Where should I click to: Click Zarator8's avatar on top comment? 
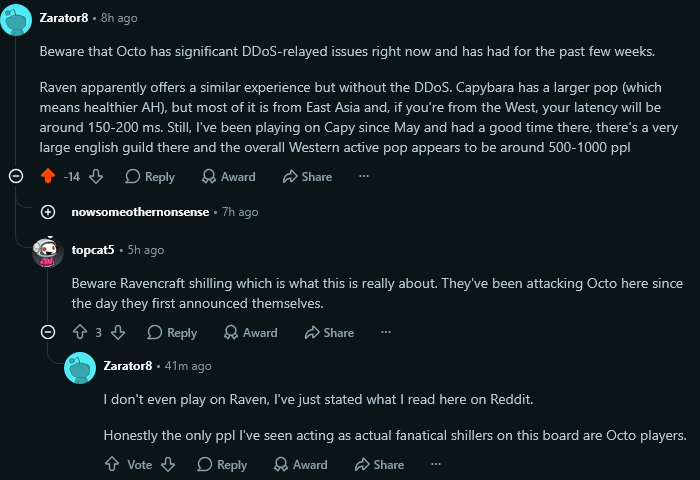click(x=16, y=20)
